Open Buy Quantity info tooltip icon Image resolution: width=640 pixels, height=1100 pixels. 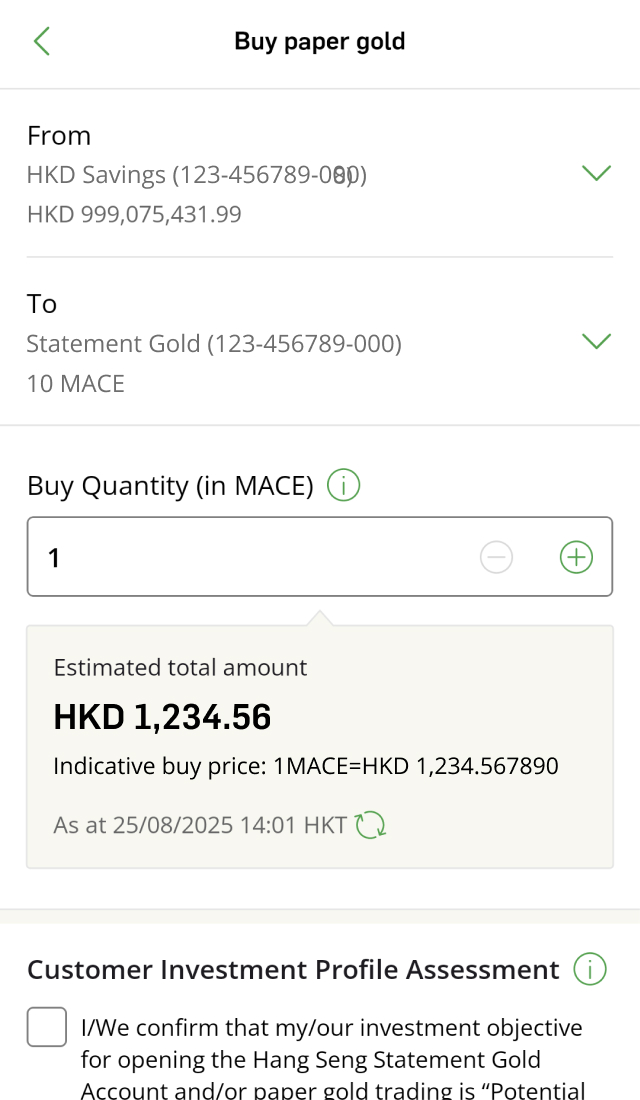tap(343, 487)
